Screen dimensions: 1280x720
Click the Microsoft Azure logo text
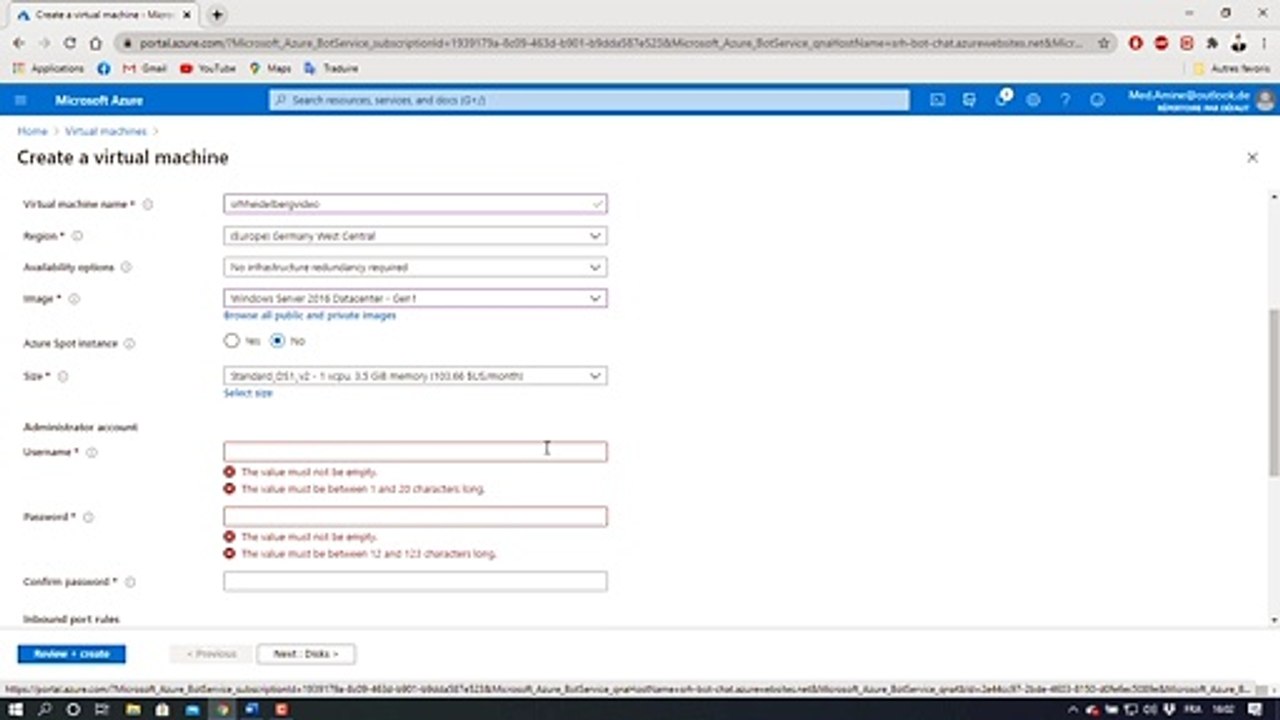99,100
